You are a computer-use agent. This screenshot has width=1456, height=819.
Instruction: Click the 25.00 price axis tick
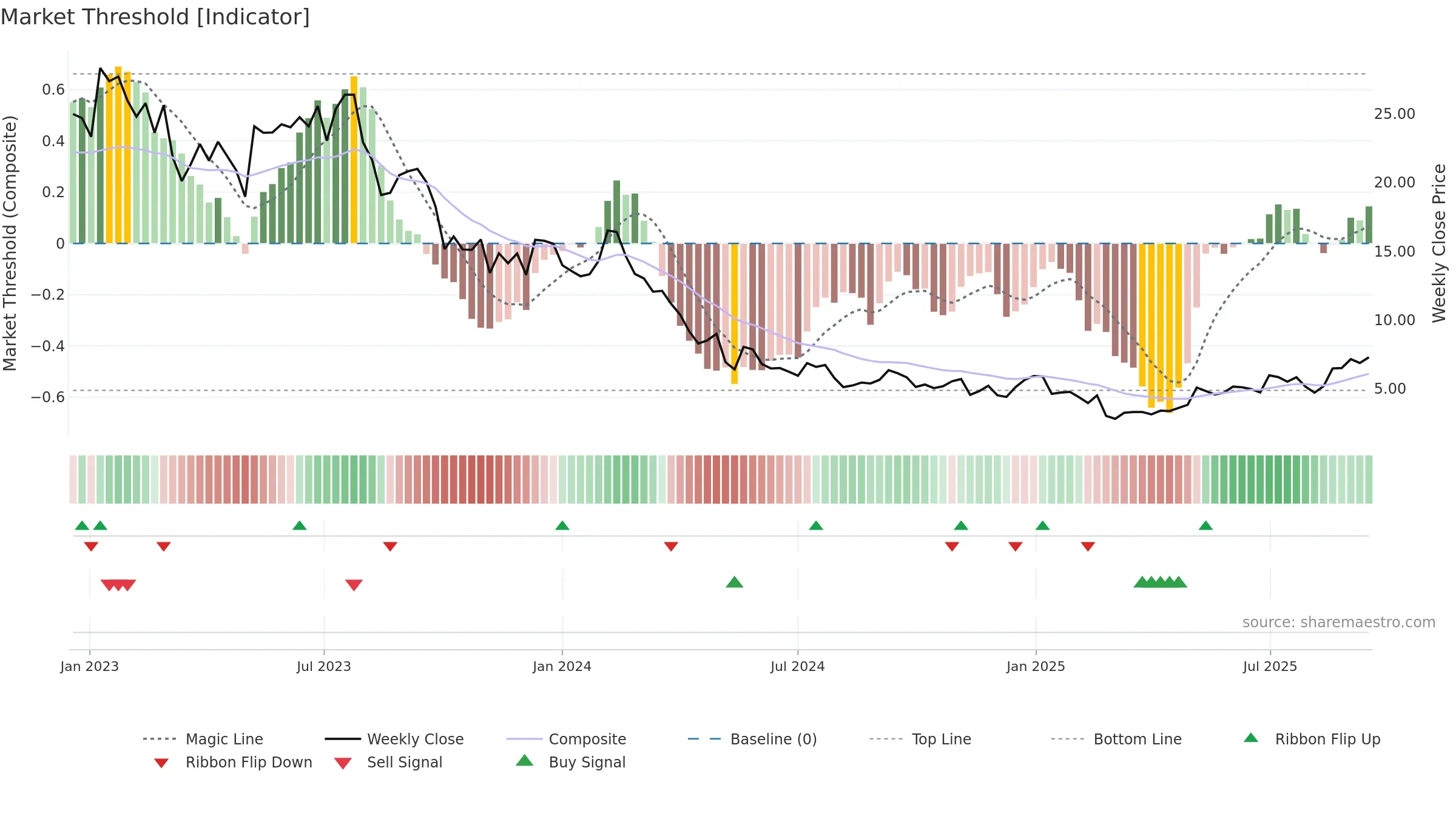click(1395, 113)
